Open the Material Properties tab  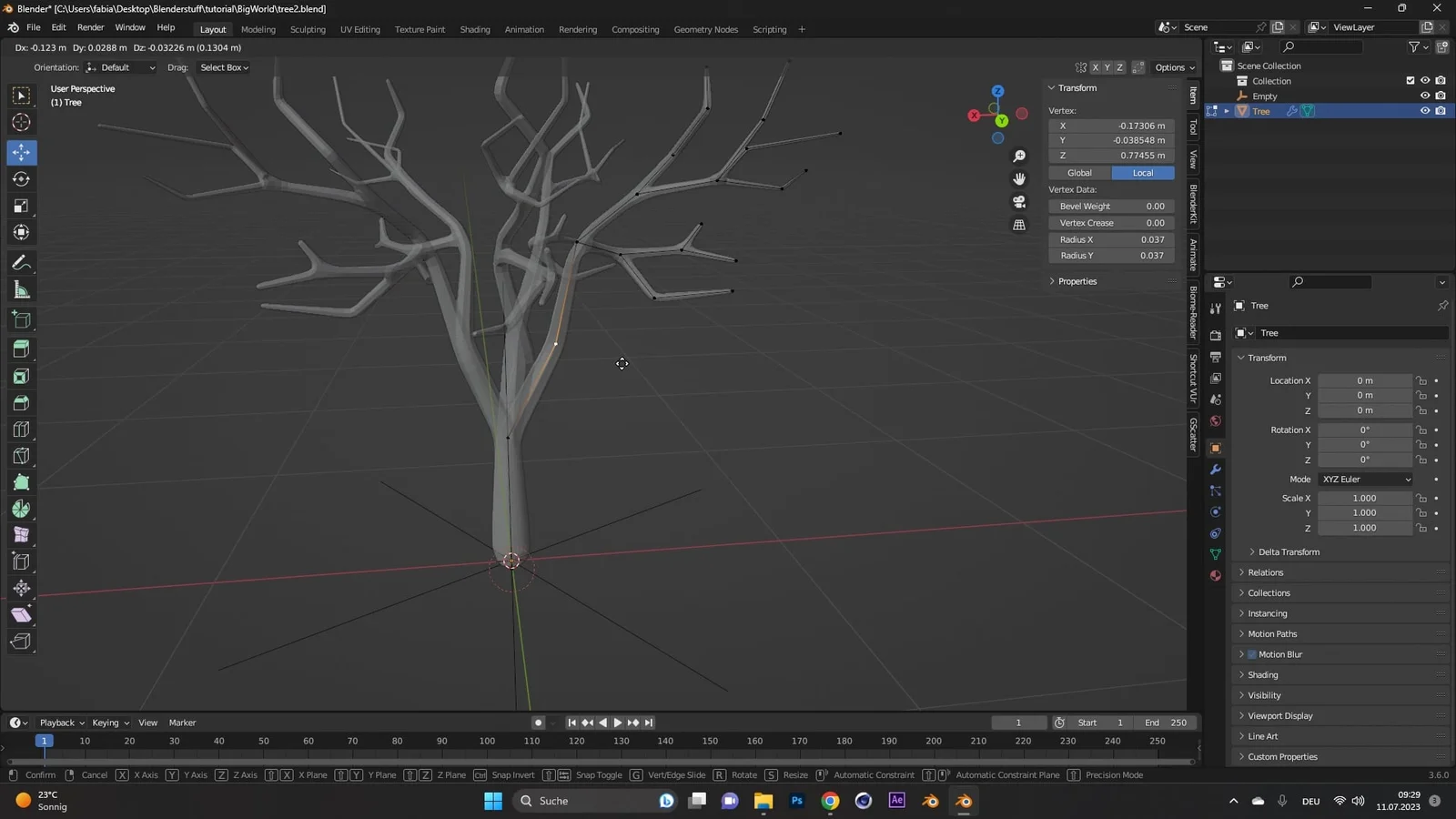pyautogui.click(x=1216, y=575)
